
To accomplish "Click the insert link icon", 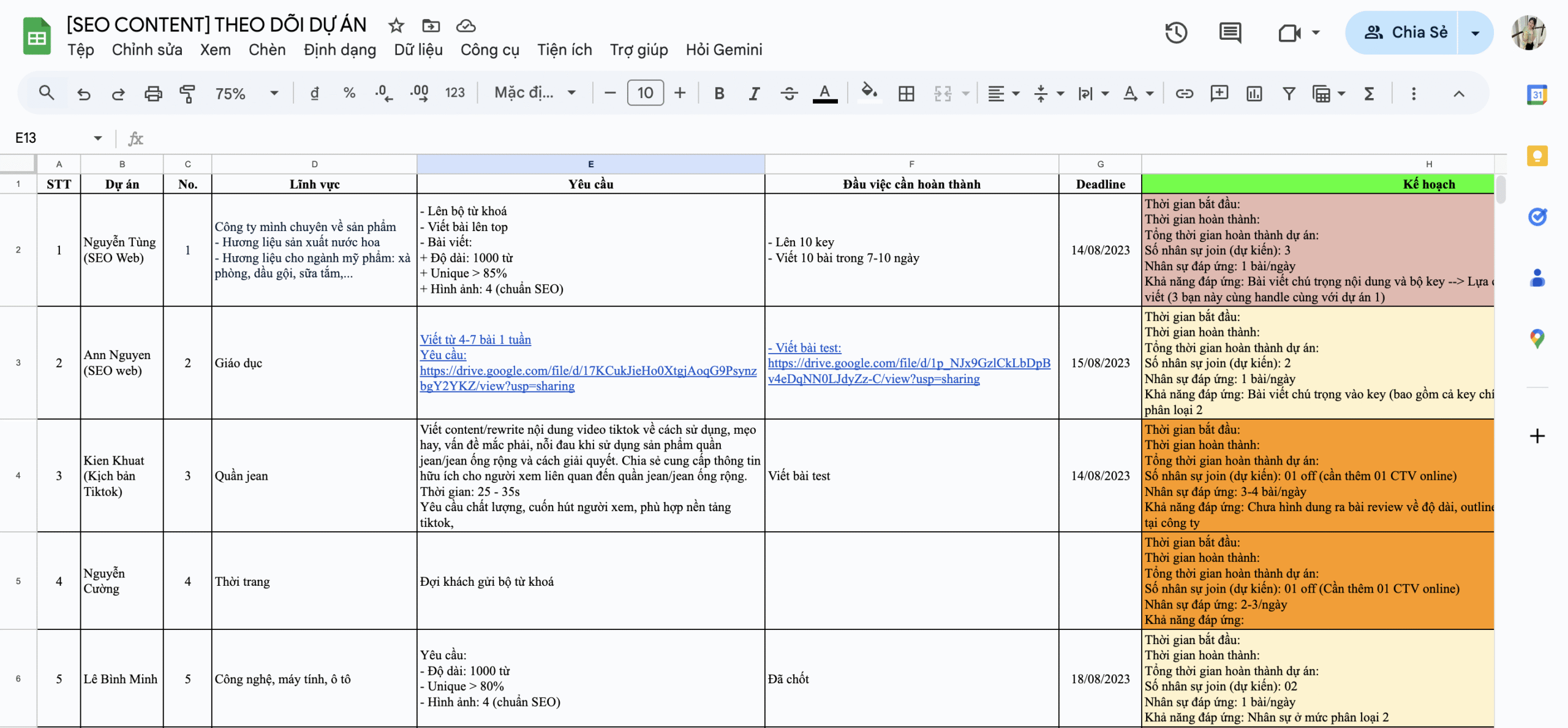I will tap(1184, 93).
